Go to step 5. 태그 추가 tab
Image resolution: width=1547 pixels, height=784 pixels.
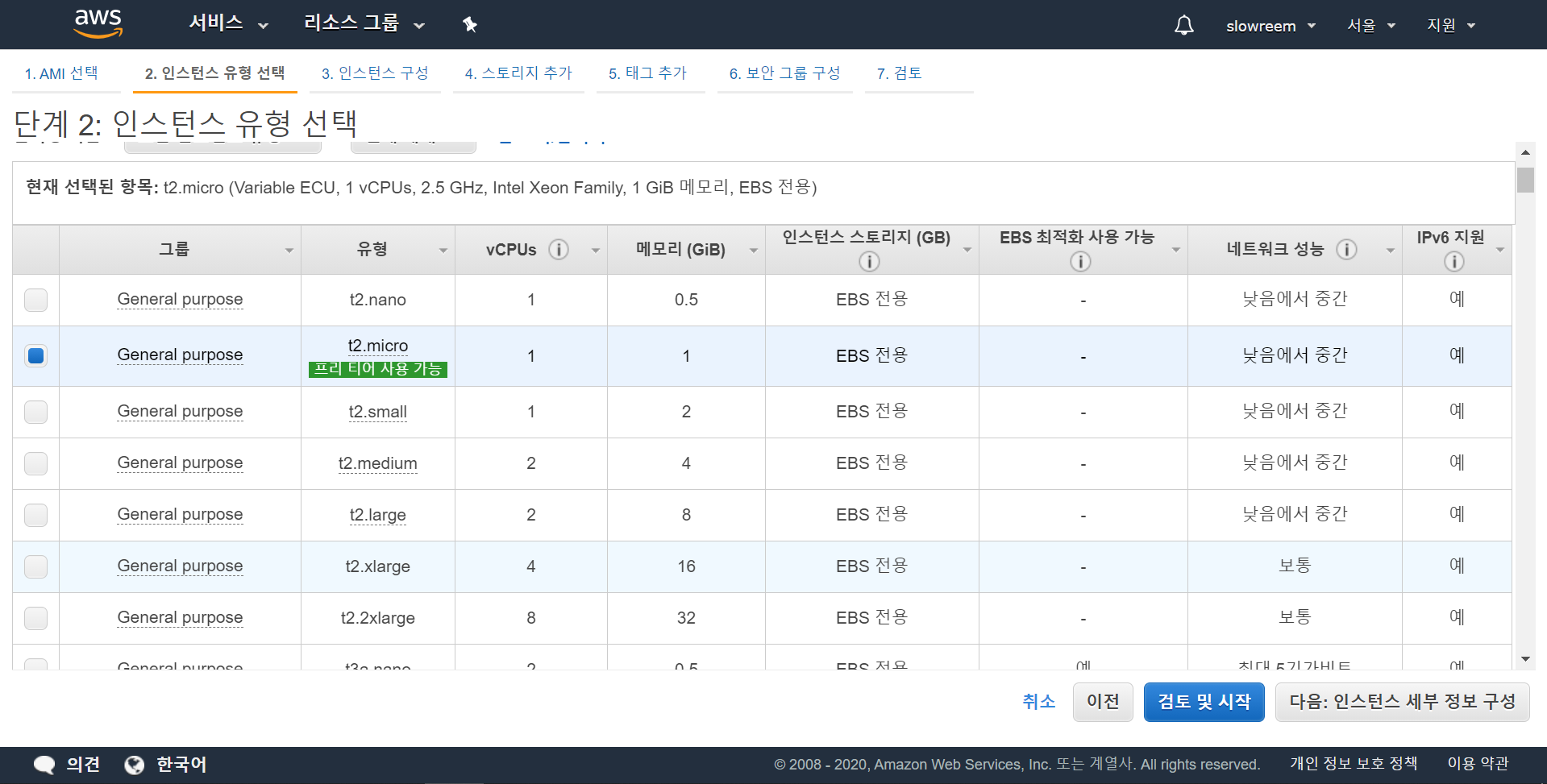(x=647, y=73)
